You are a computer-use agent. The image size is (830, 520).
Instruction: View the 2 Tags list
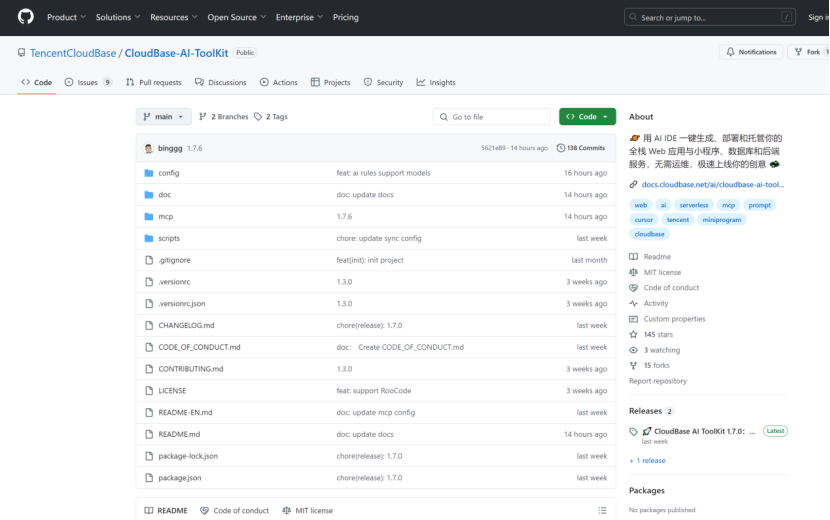click(270, 116)
